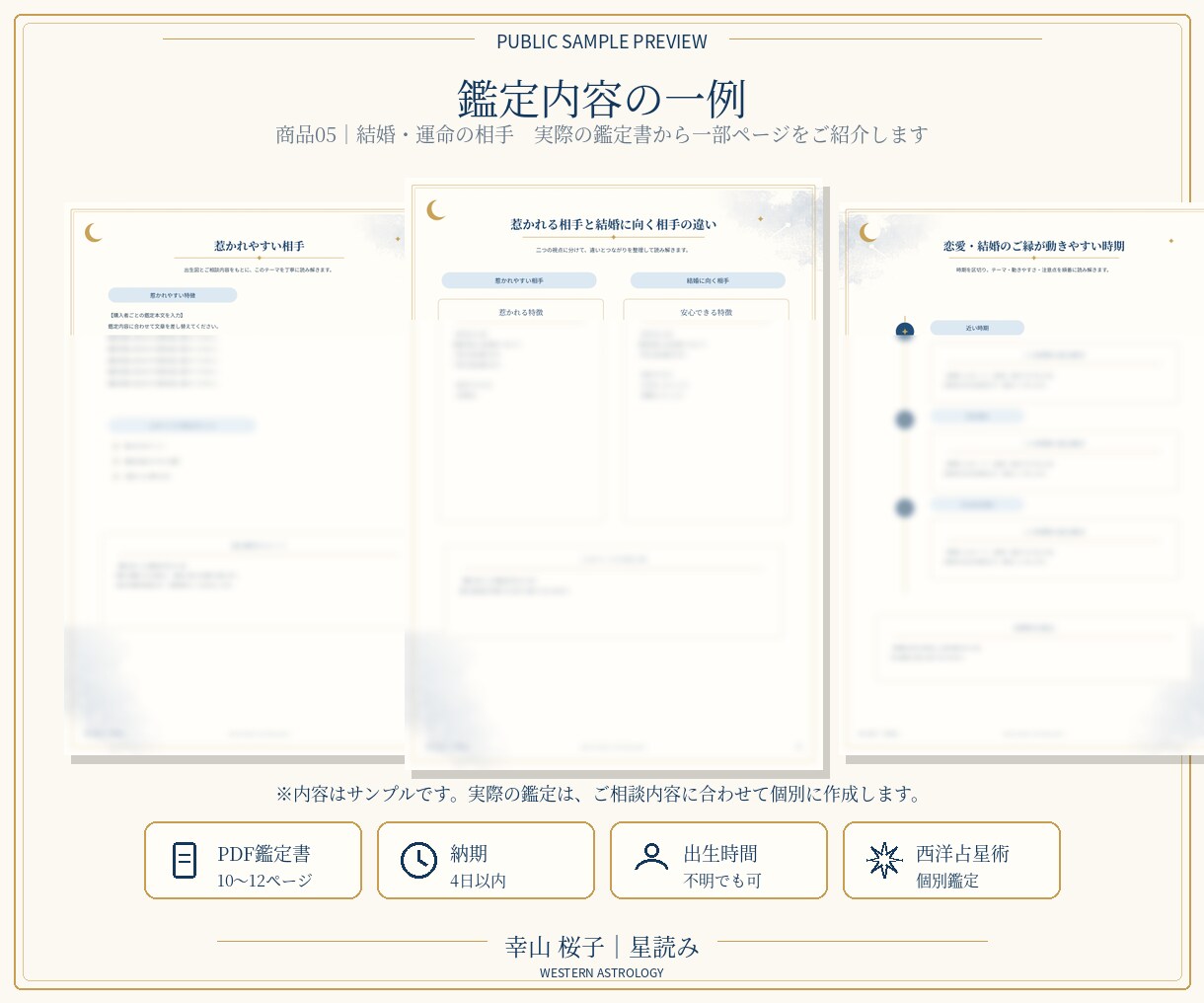Click the first timeline dot next to 近い時期

[x=905, y=332]
